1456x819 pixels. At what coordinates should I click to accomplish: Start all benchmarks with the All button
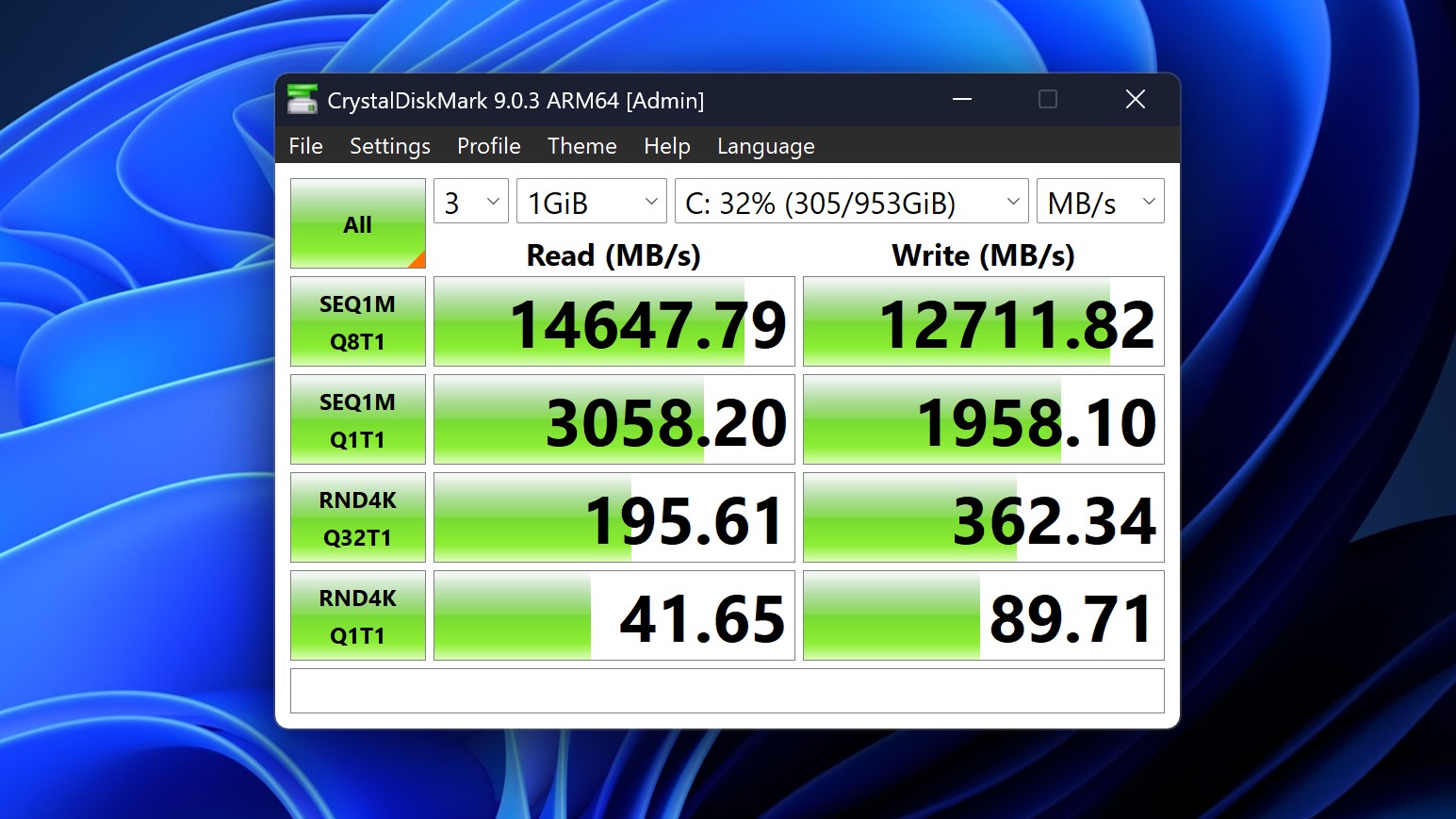358,223
